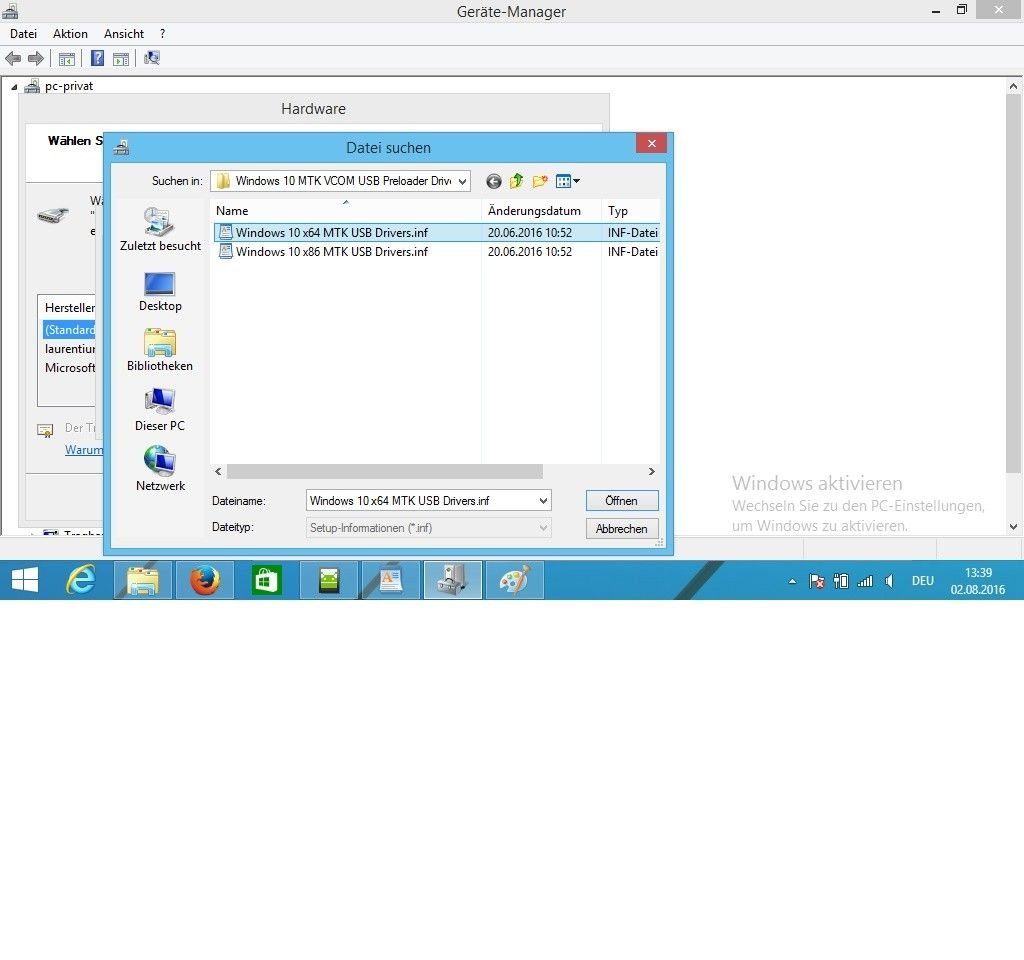Image resolution: width=1024 pixels, height=960 pixels.
Task: Click the scan for hardware changes icon
Action: 152,59
